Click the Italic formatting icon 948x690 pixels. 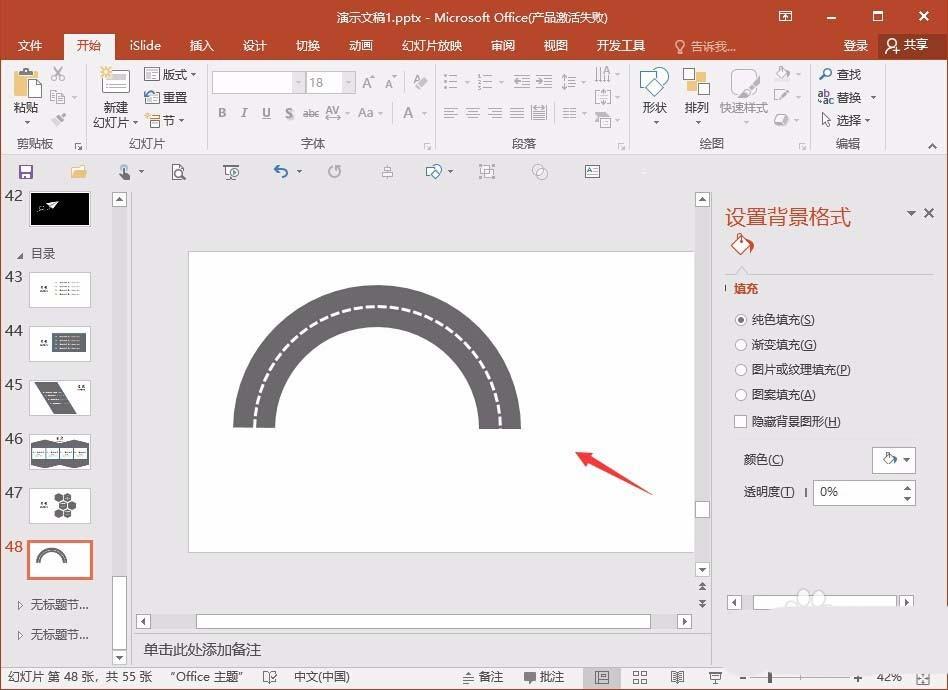[244, 113]
